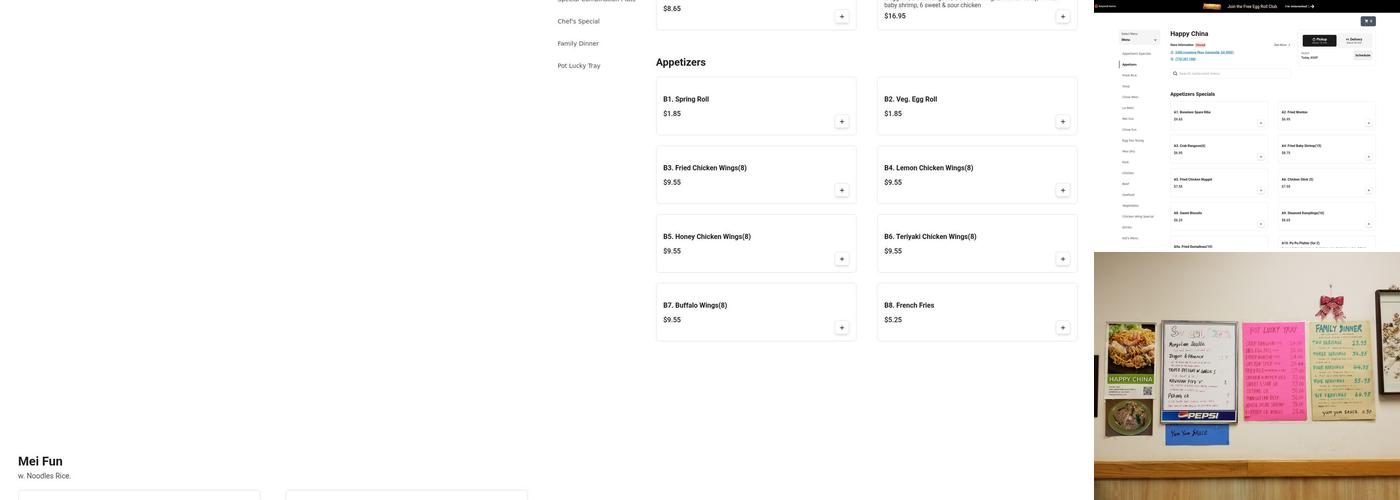Viewport: 1400px width, 500px height.
Task: Tap plus icon for B6. Teriyaki Chicken Wings
Action: (x=1062, y=259)
